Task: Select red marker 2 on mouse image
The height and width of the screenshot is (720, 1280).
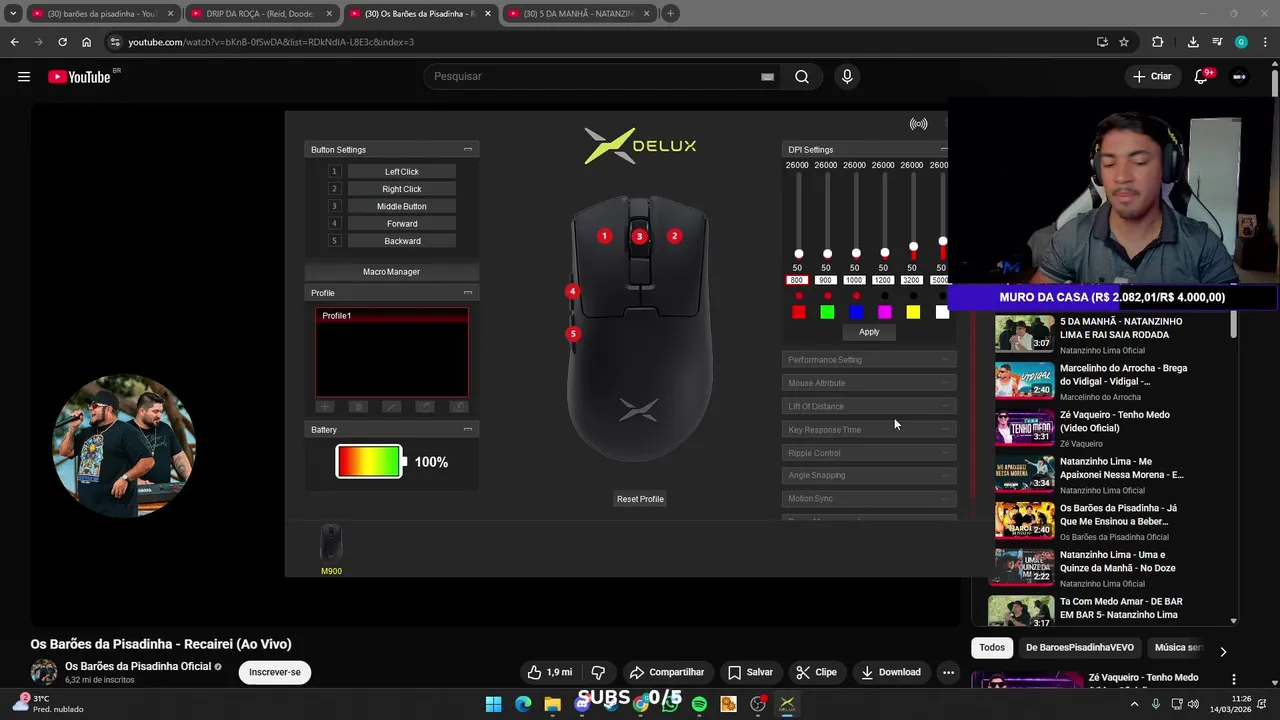Action: [674, 236]
